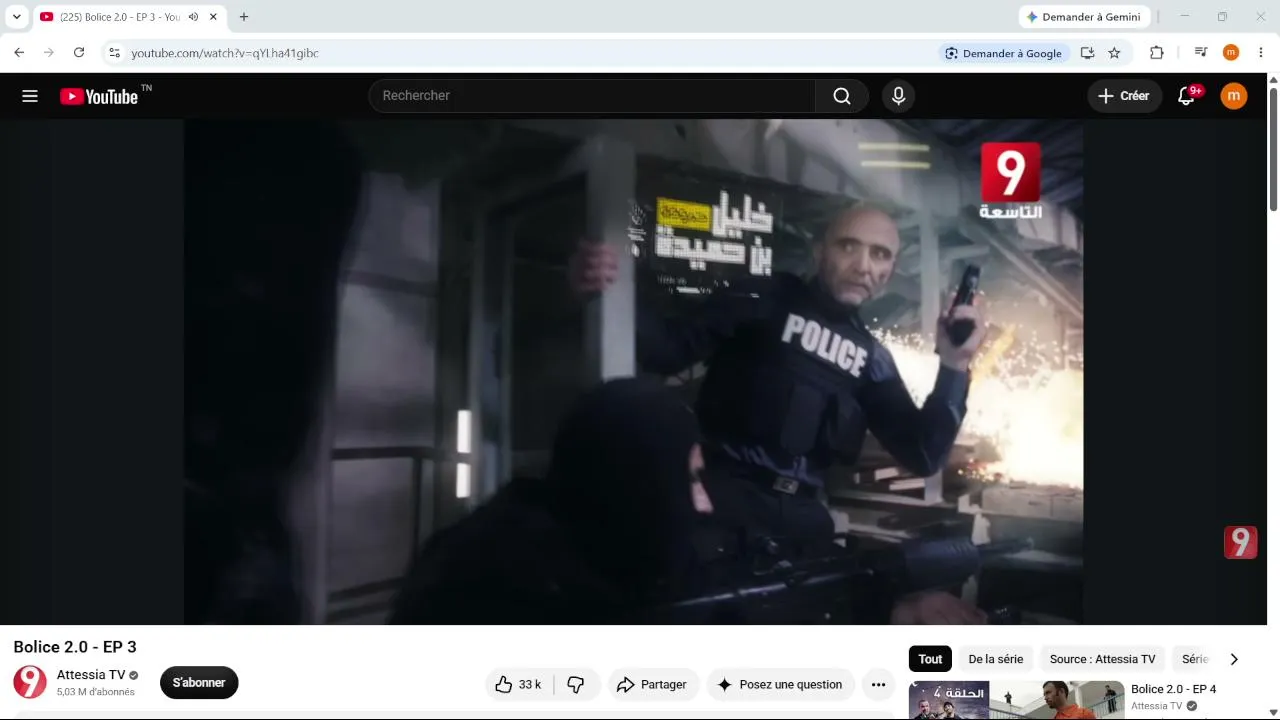Click the Attessia TV channel avatar
The width and height of the screenshot is (1280, 720).
click(x=30, y=682)
